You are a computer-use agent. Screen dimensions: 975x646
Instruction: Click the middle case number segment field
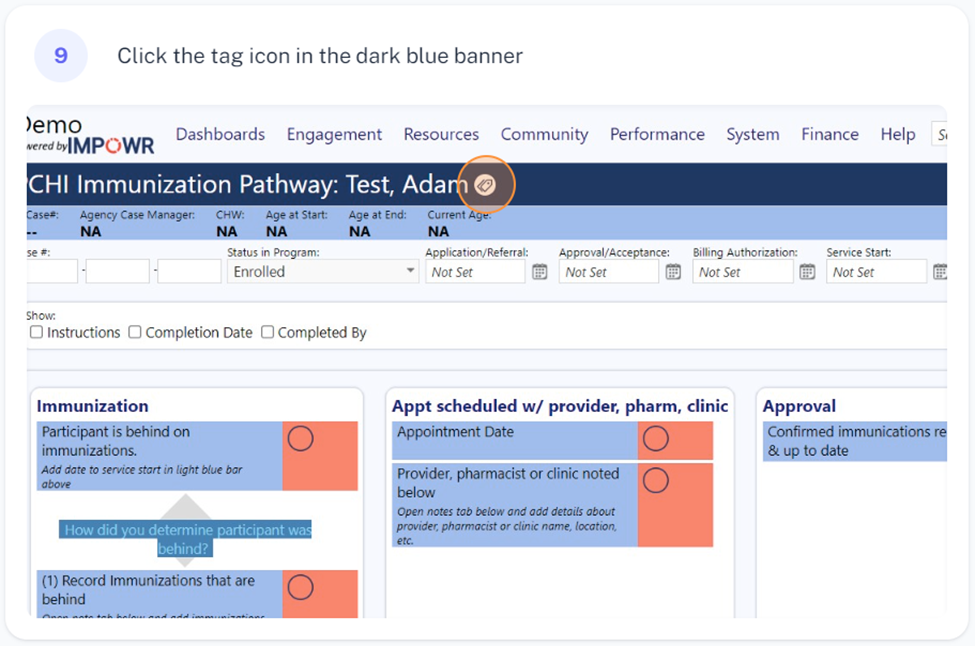[x=118, y=272]
